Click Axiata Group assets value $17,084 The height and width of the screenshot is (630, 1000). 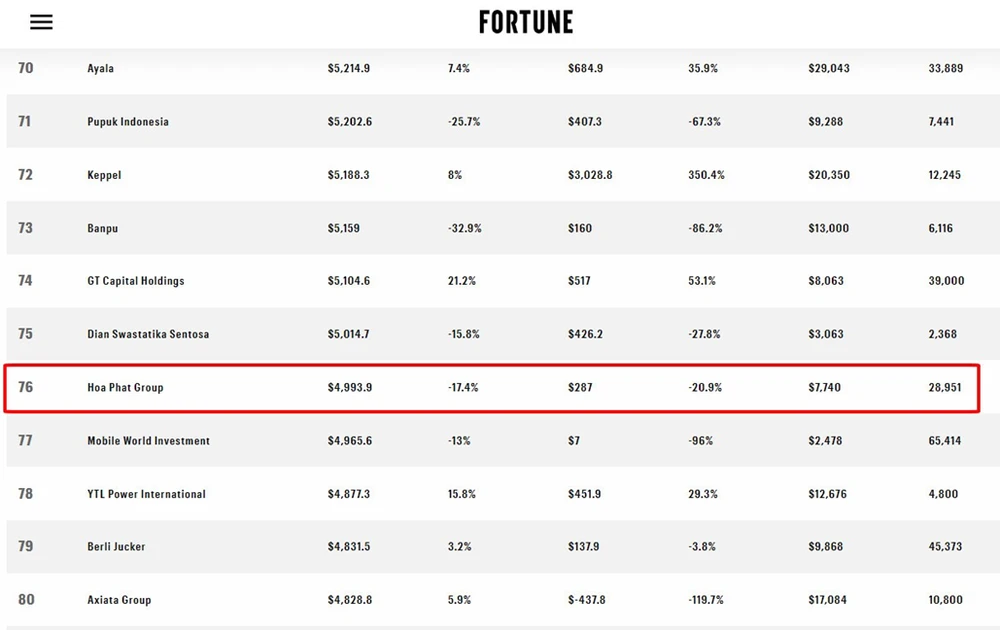point(829,600)
